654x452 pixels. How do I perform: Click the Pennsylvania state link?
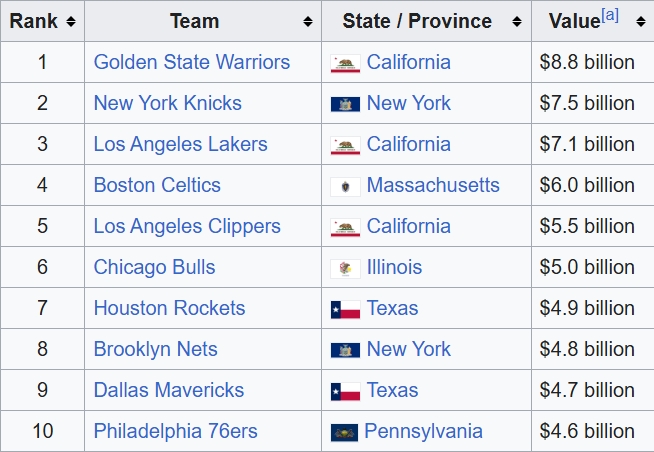pos(423,431)
